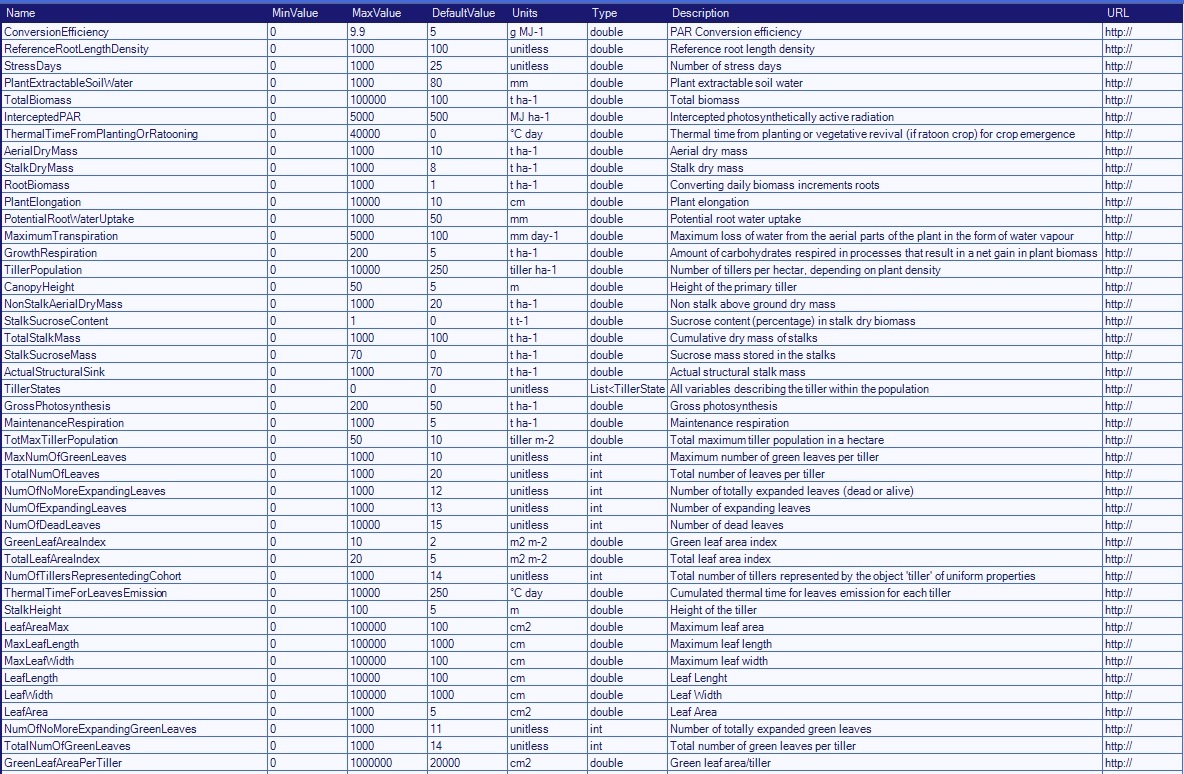Image resolution: width=1184 pixels, height=774 pixels.
Task: Select the ConversionEfficiency row name
Action: [x=134, y=32]
